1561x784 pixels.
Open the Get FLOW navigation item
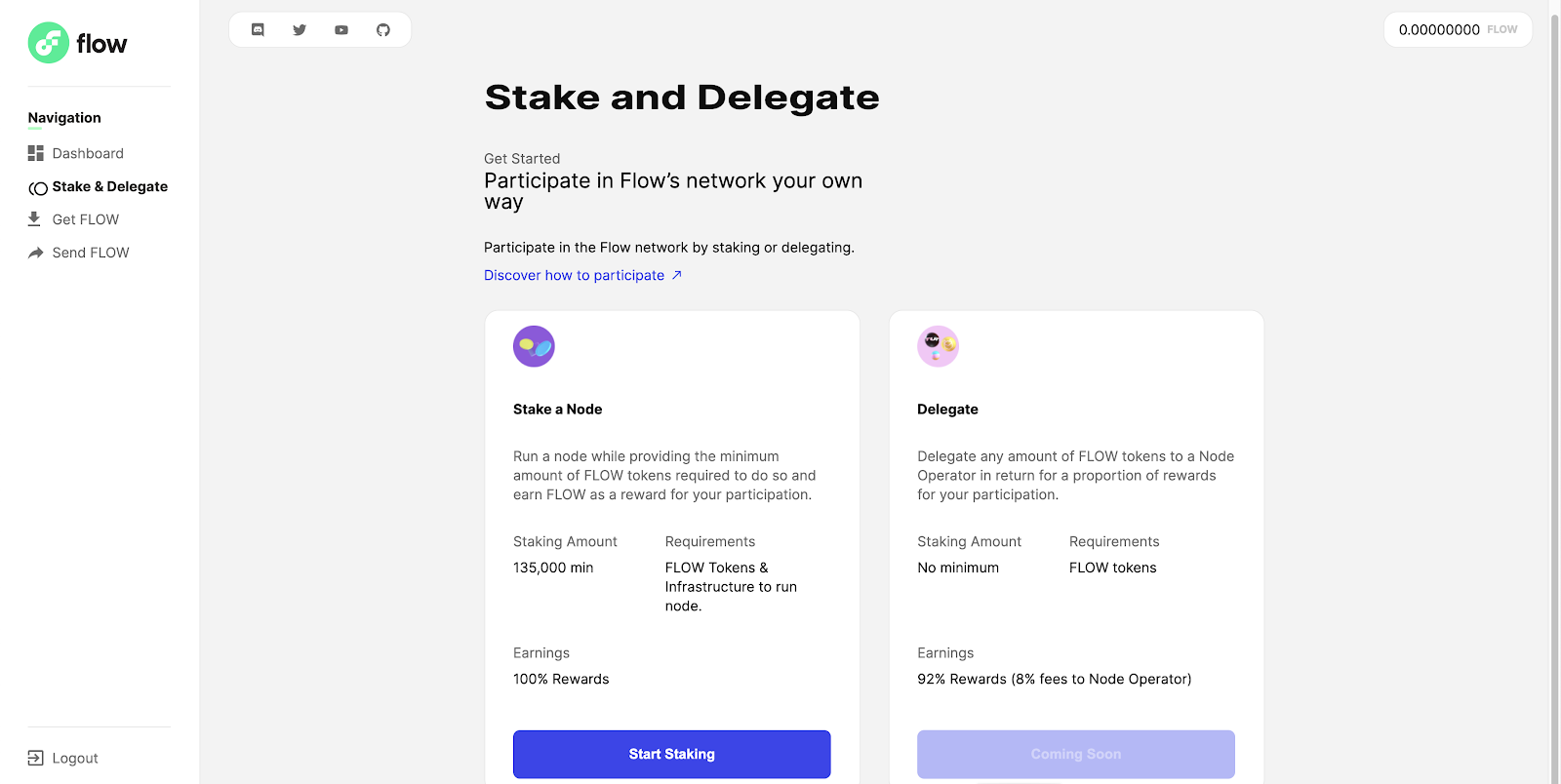click(86, 219)
